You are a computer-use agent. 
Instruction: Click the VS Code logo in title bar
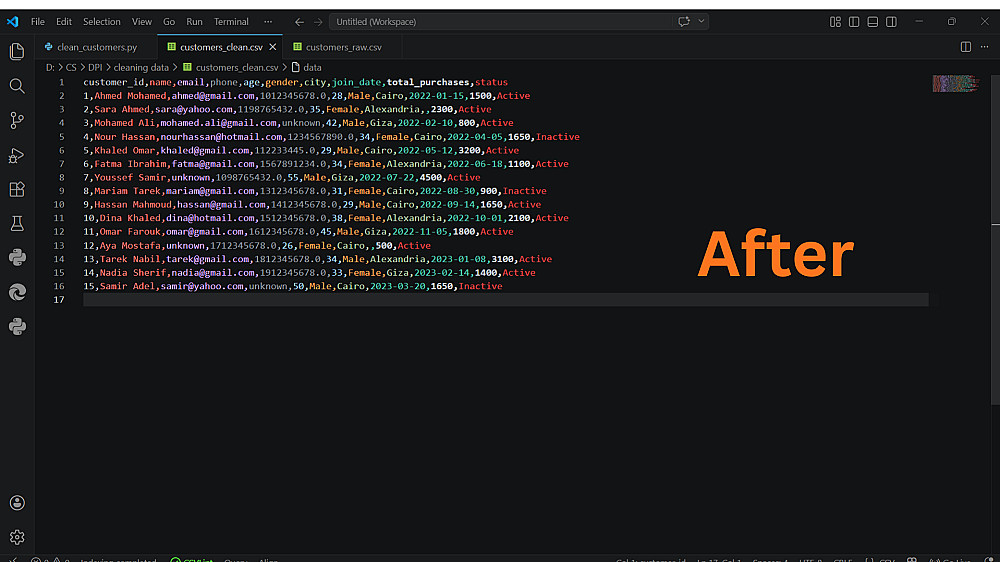pos(13,22)
